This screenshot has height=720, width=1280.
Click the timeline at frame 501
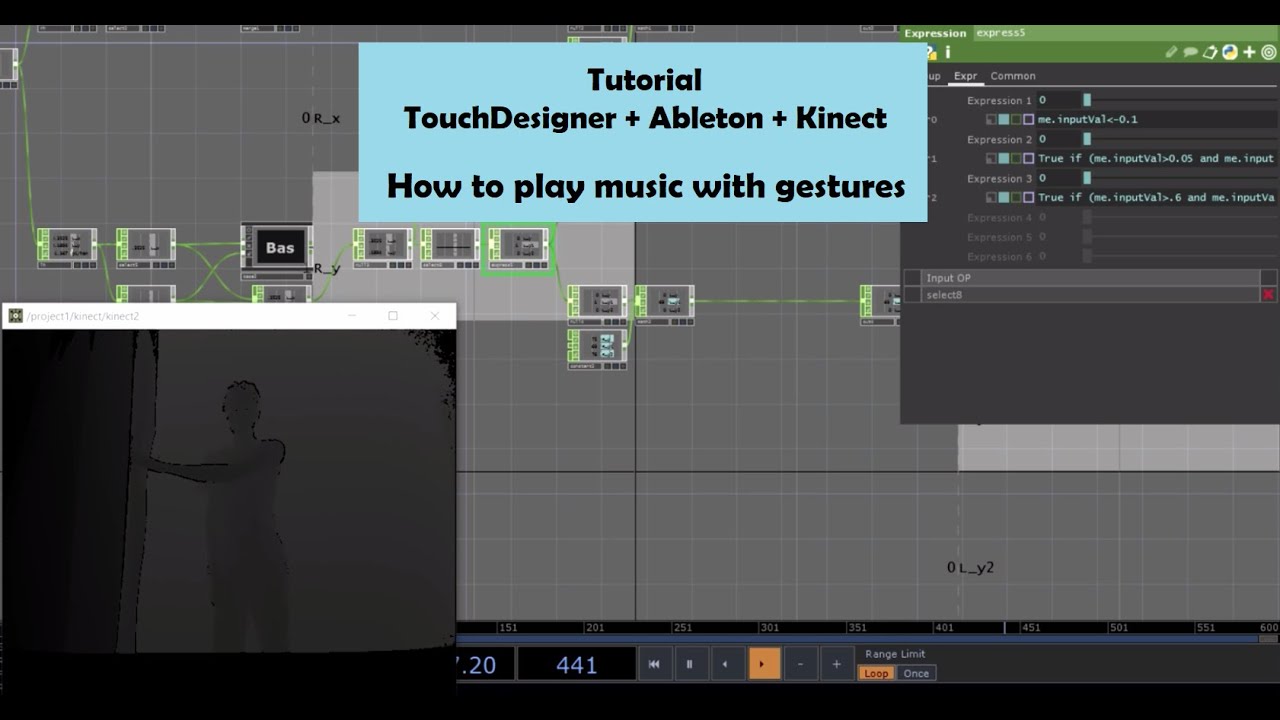[1119, 627]
